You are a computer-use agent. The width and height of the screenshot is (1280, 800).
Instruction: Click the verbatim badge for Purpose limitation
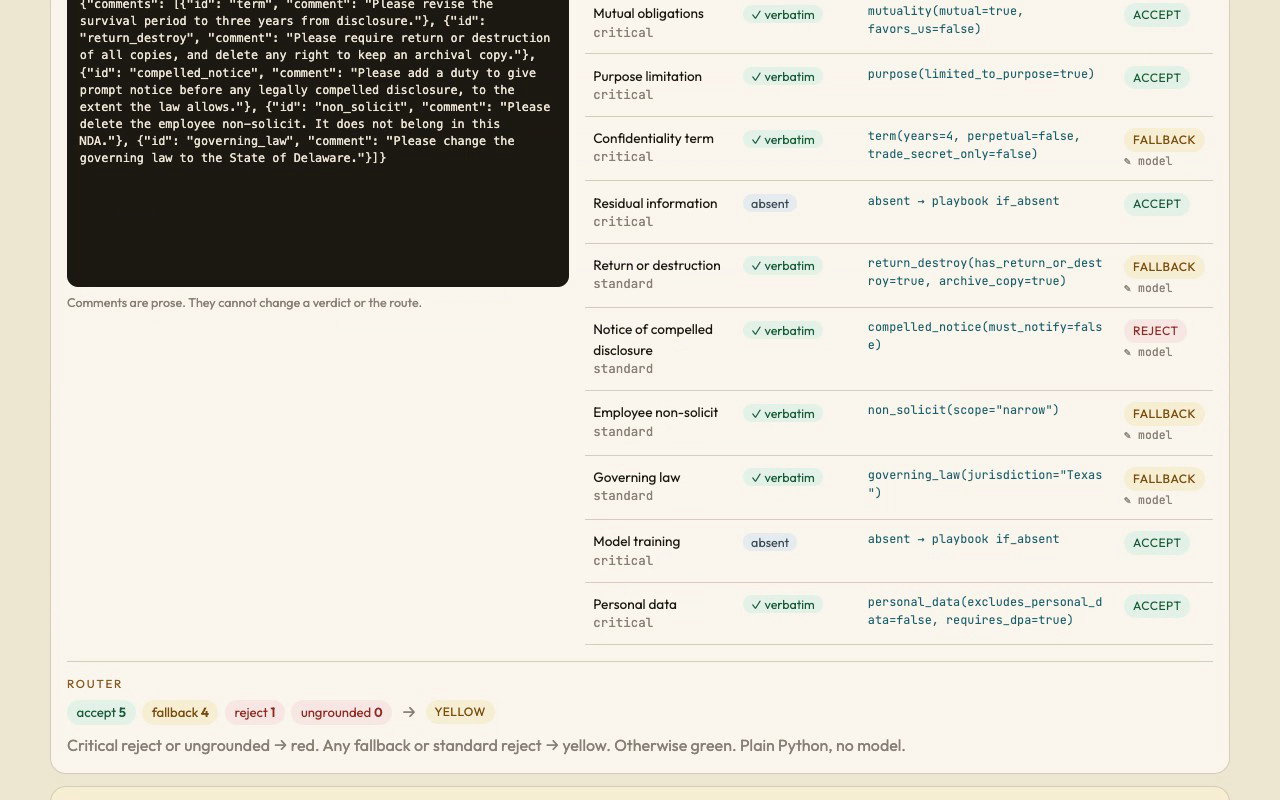(x=783, y=77)
